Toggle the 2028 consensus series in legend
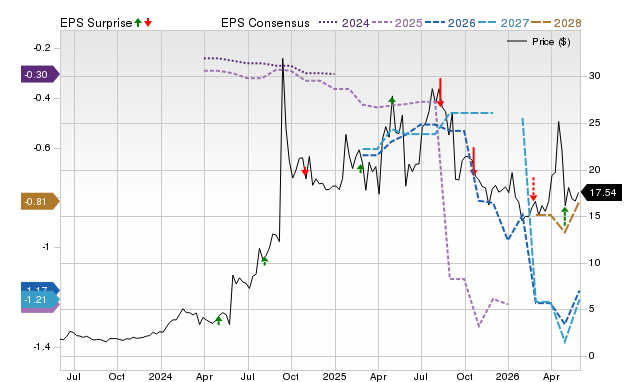640x382 pixels. point(556,23)
